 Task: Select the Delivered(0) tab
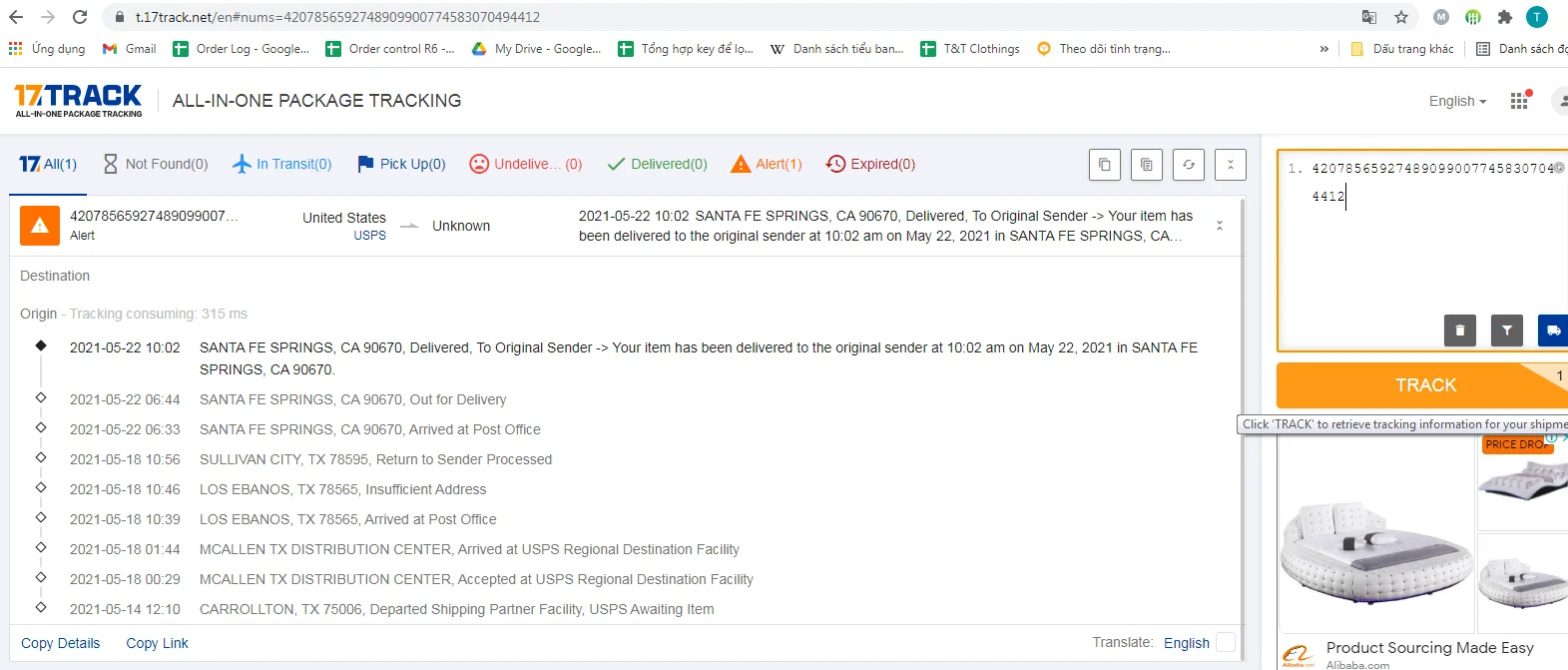(657, 164)
